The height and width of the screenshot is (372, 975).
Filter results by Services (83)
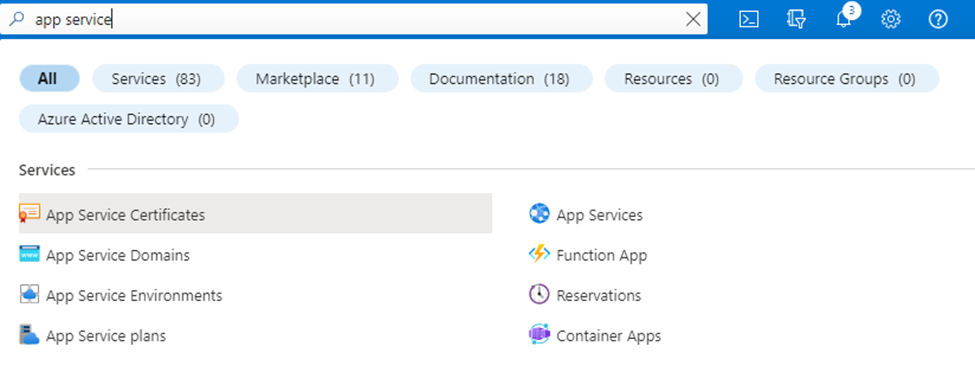tap(158, 78)
